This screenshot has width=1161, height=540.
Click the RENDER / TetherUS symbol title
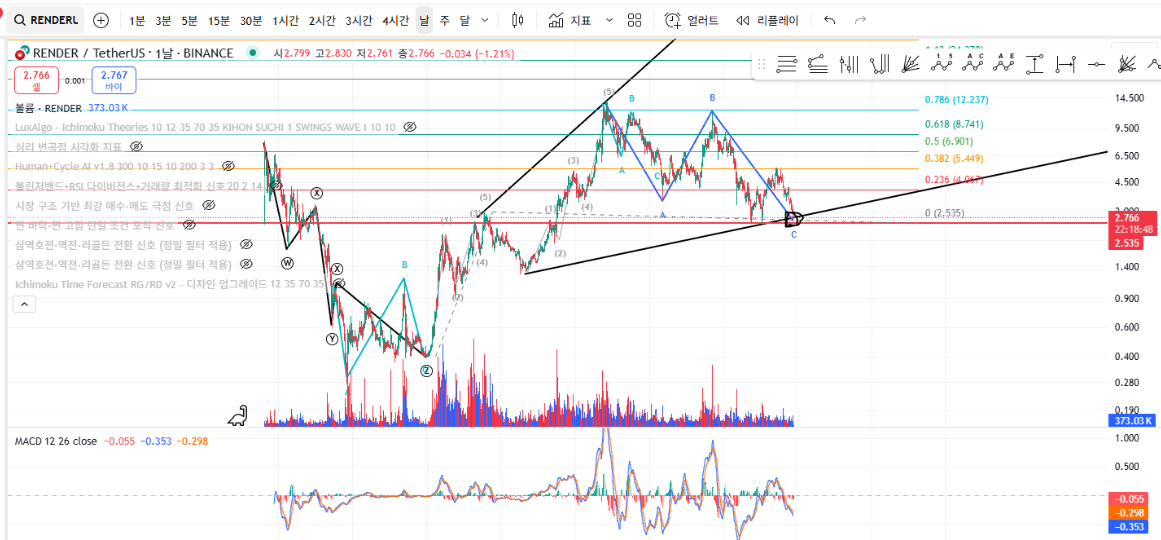coord(131,53)
